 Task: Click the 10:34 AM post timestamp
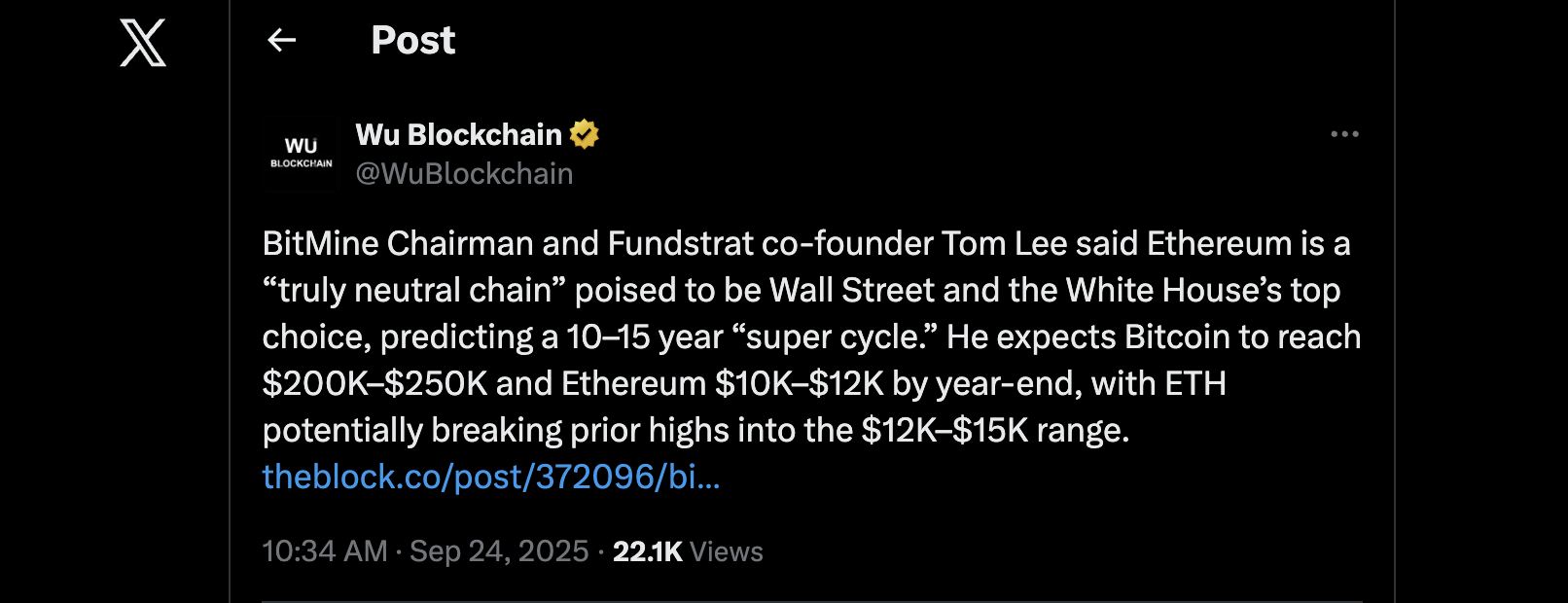click(325, 551)
